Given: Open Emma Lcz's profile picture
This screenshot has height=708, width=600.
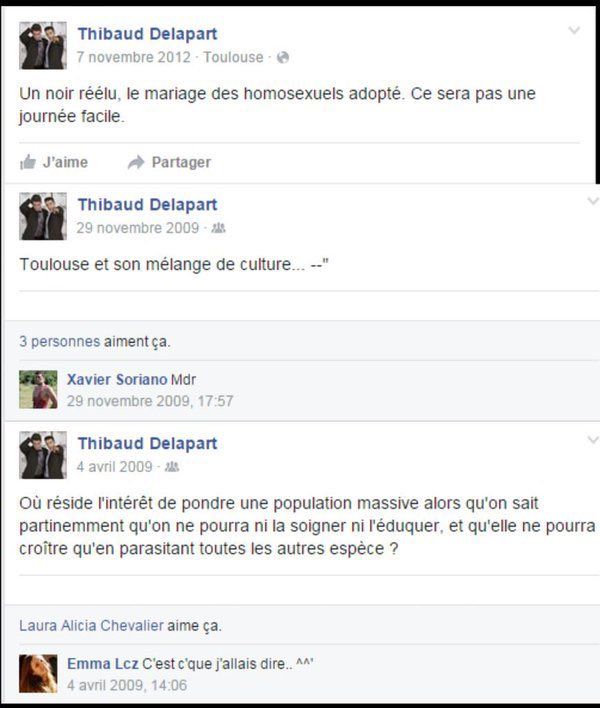Looking at the screenshot, I should 38,674.
